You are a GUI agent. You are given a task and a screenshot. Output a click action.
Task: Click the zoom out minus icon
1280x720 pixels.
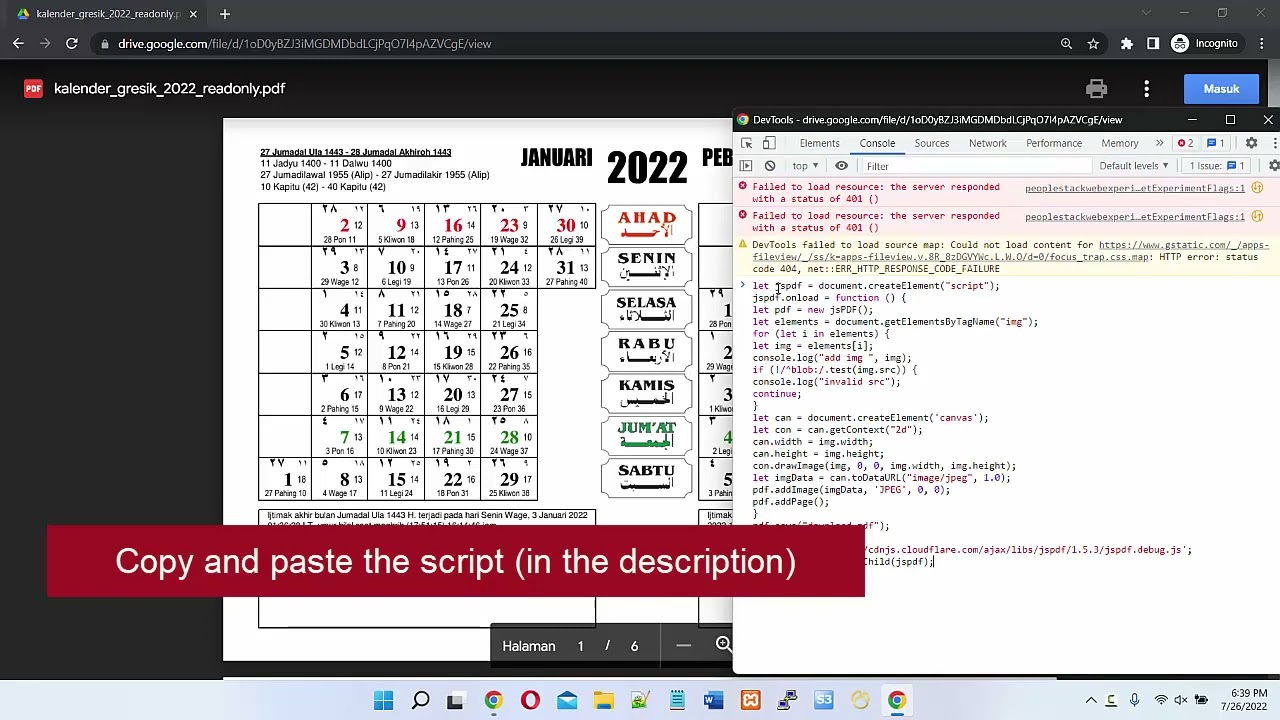(x=683, y=646)
